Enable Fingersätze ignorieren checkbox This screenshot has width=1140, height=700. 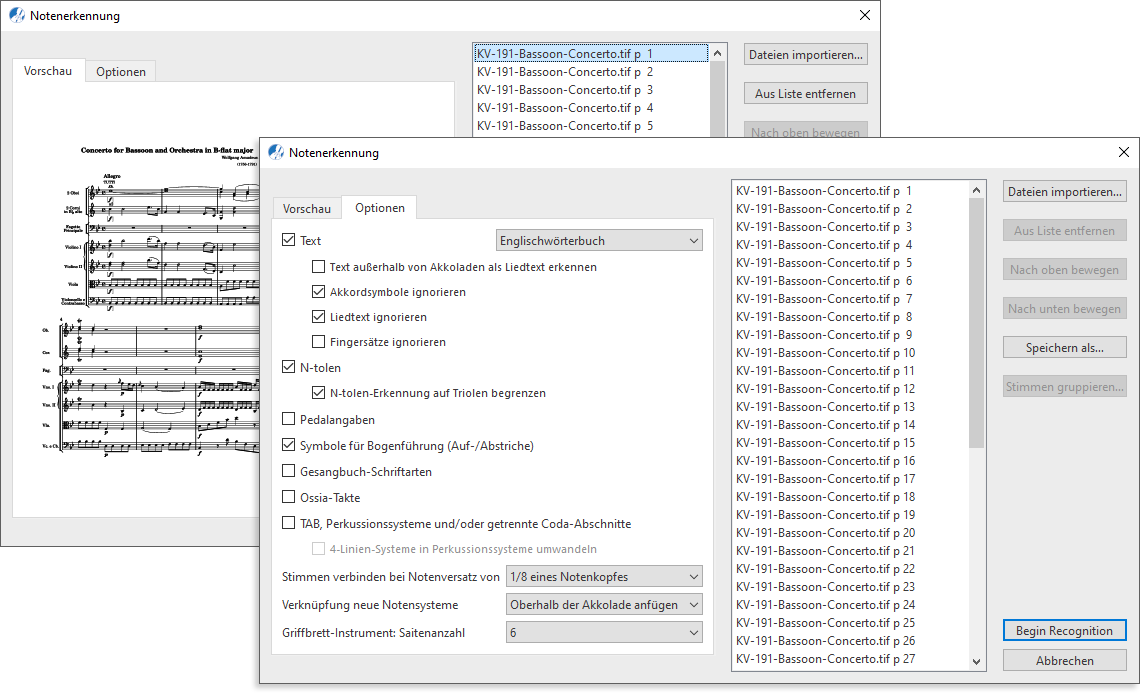click(319, 342)
